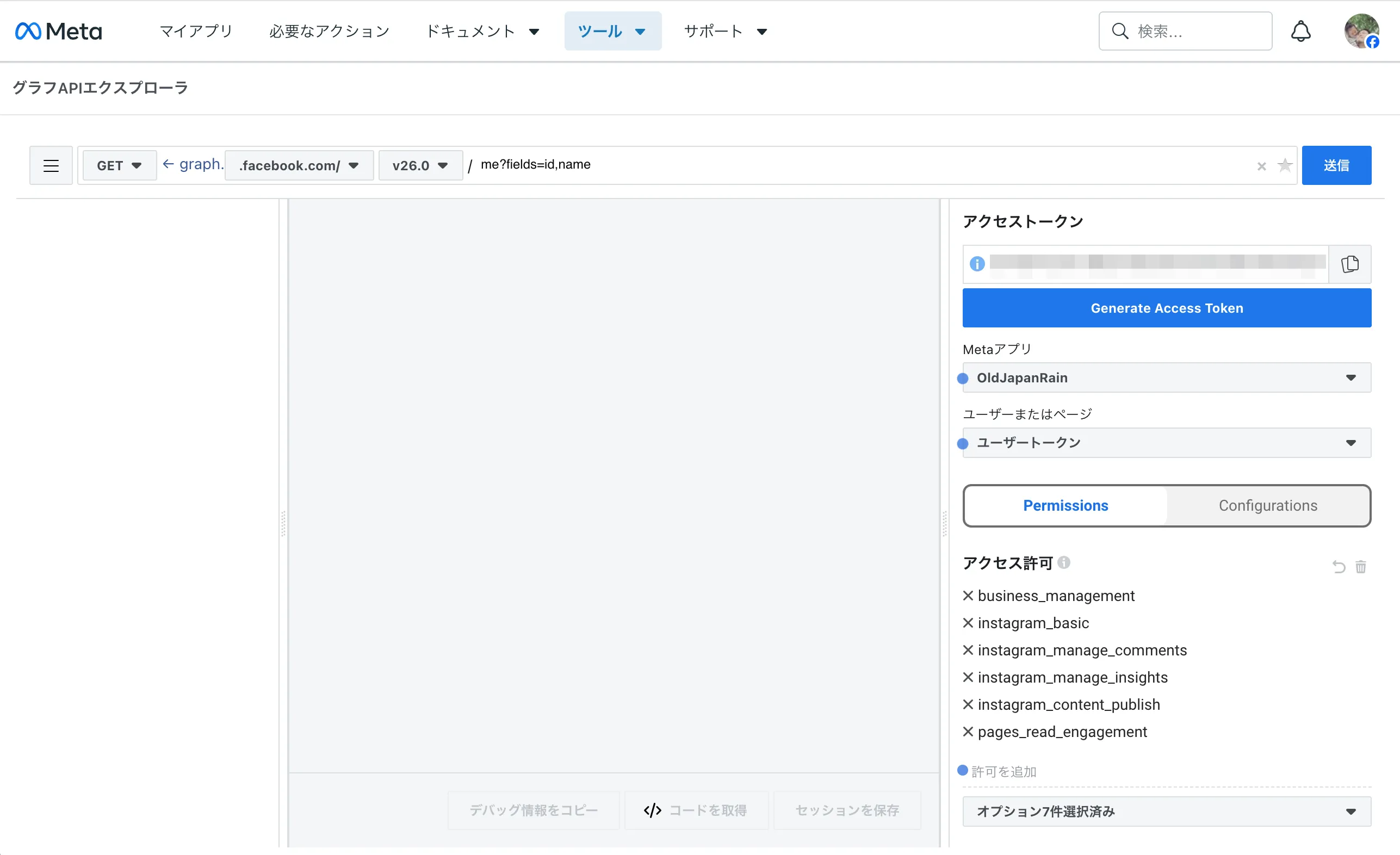The image size is (1400, 855).
Task: Remove business_management permission
Action: tap(968, 596)
